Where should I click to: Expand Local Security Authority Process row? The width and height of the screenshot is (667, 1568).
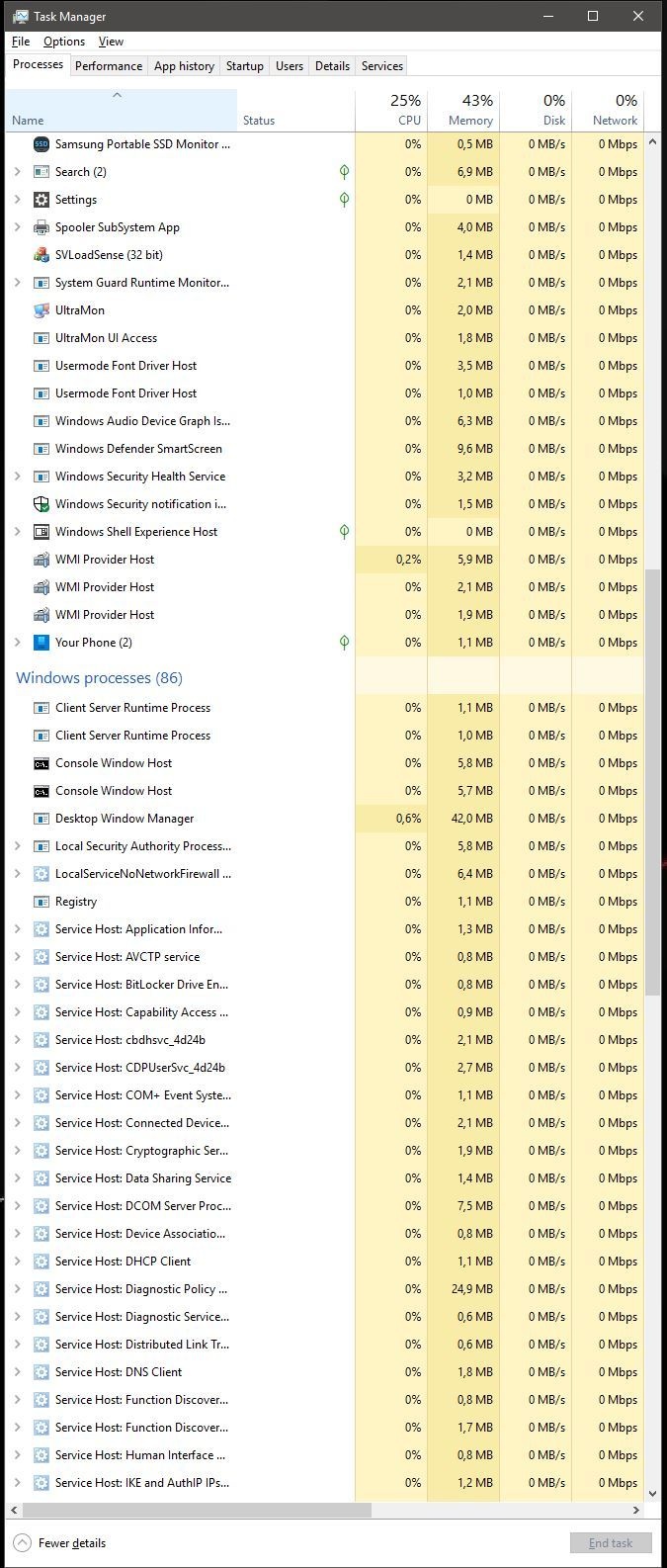[x=17, y=845]
